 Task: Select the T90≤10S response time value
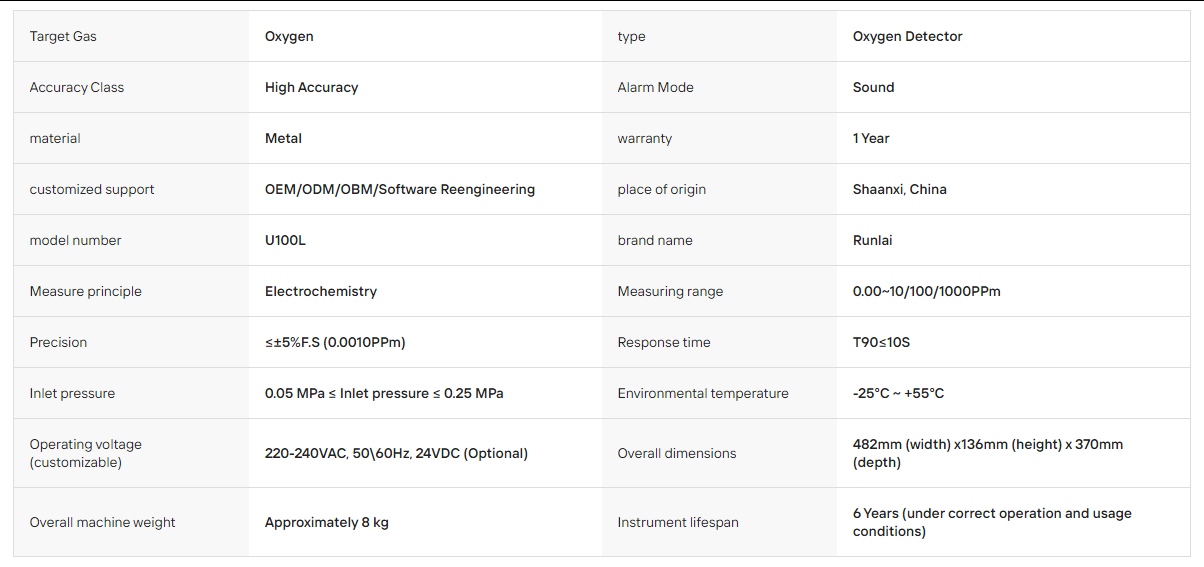pyautogui.click(x=881, y=342)
